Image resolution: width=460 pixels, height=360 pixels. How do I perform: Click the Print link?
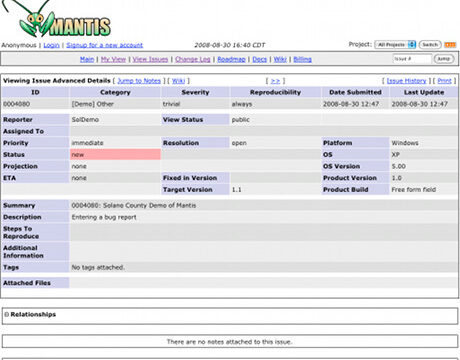click(444, 81)
